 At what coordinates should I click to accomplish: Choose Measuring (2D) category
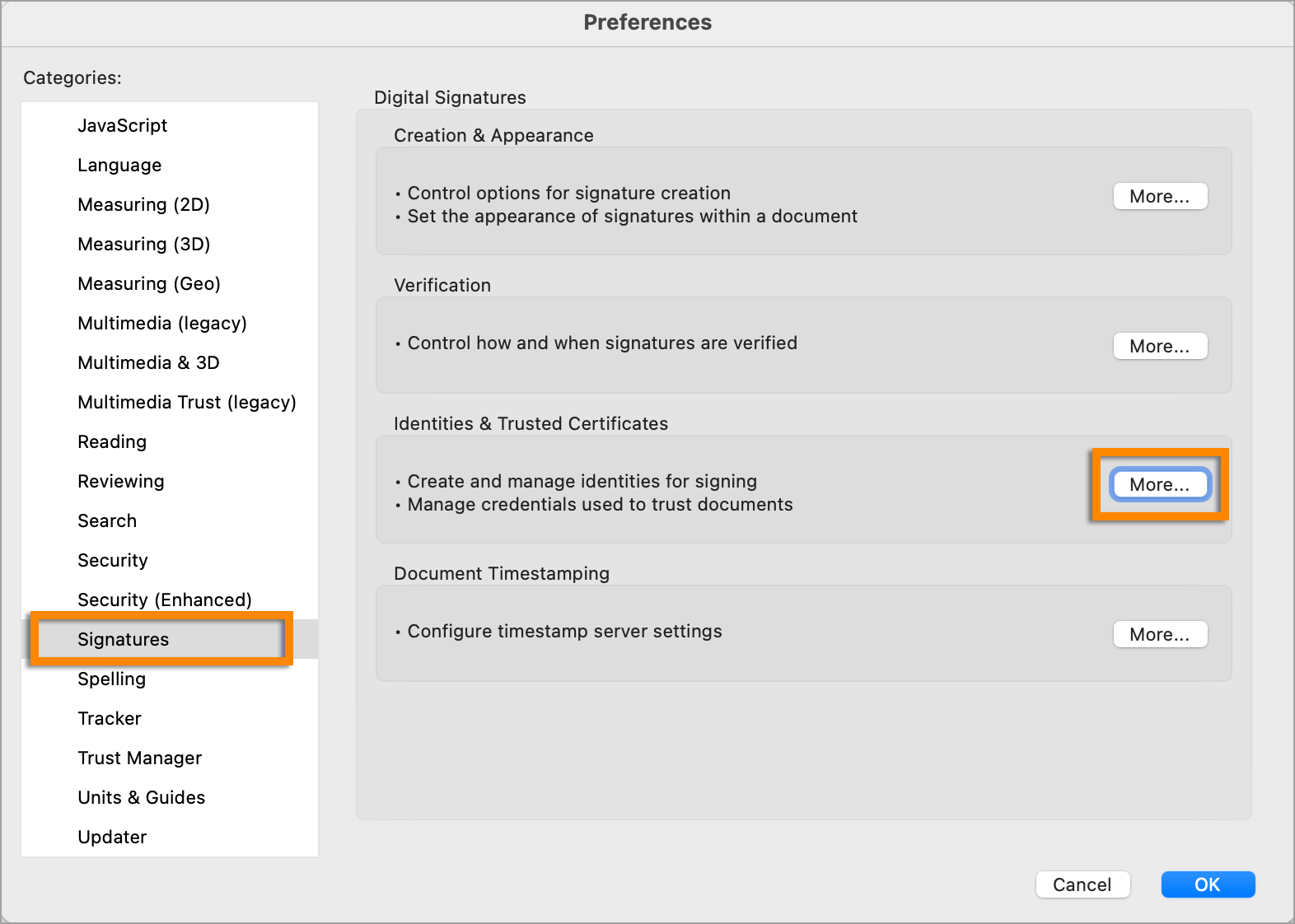pyautogui.click(x=143, y=204)
